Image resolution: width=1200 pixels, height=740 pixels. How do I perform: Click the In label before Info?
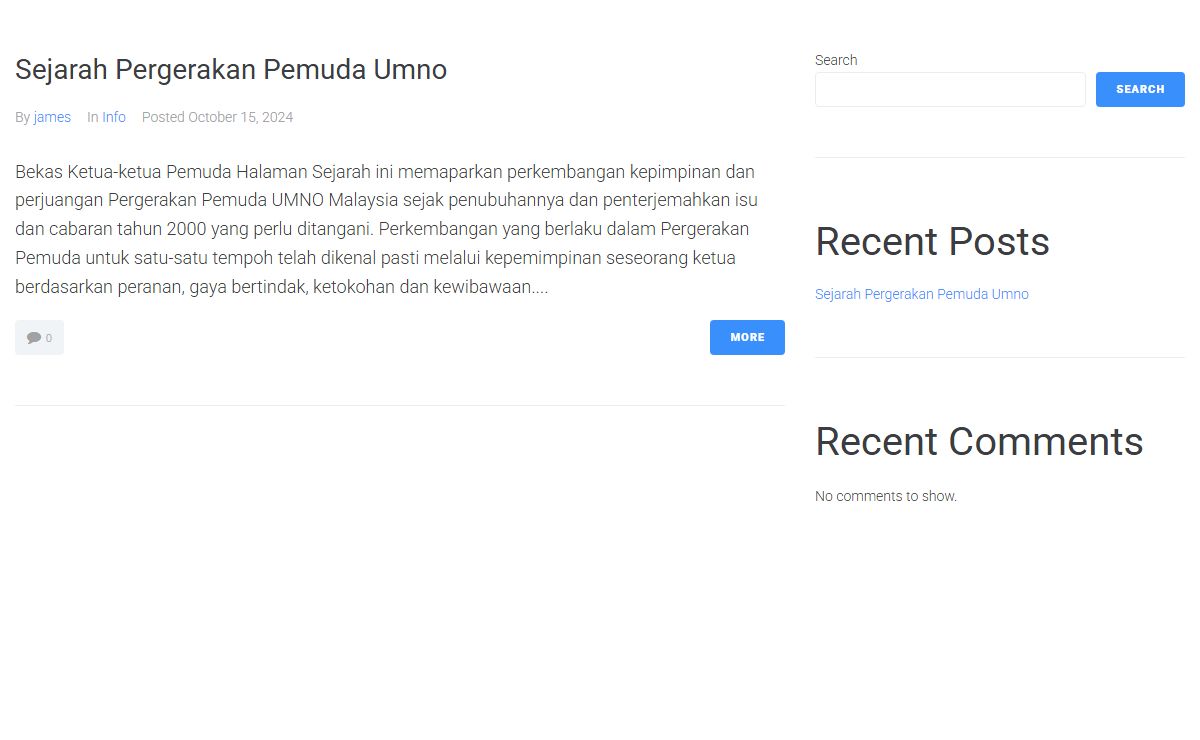(93, 117)
